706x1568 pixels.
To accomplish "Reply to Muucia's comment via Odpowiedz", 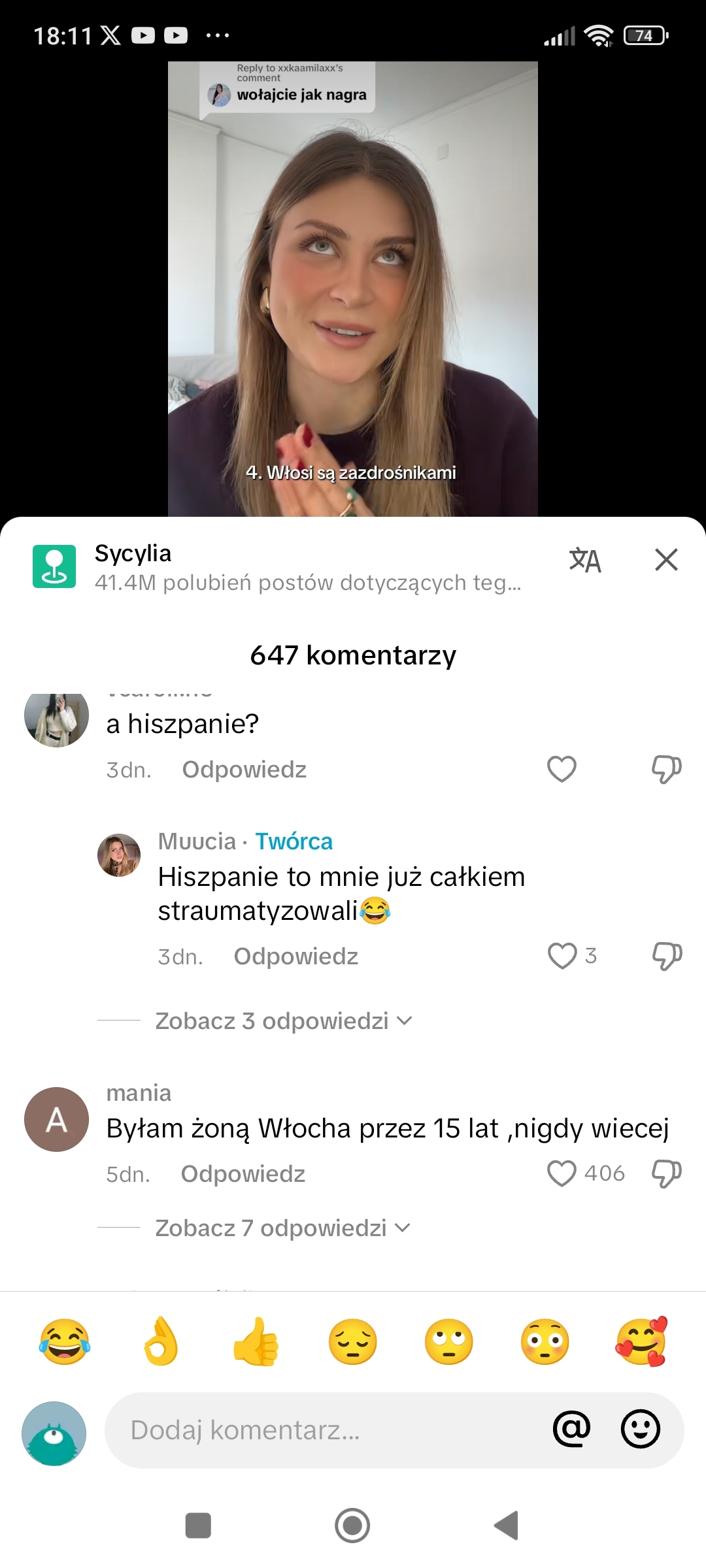I will [296, 956].
